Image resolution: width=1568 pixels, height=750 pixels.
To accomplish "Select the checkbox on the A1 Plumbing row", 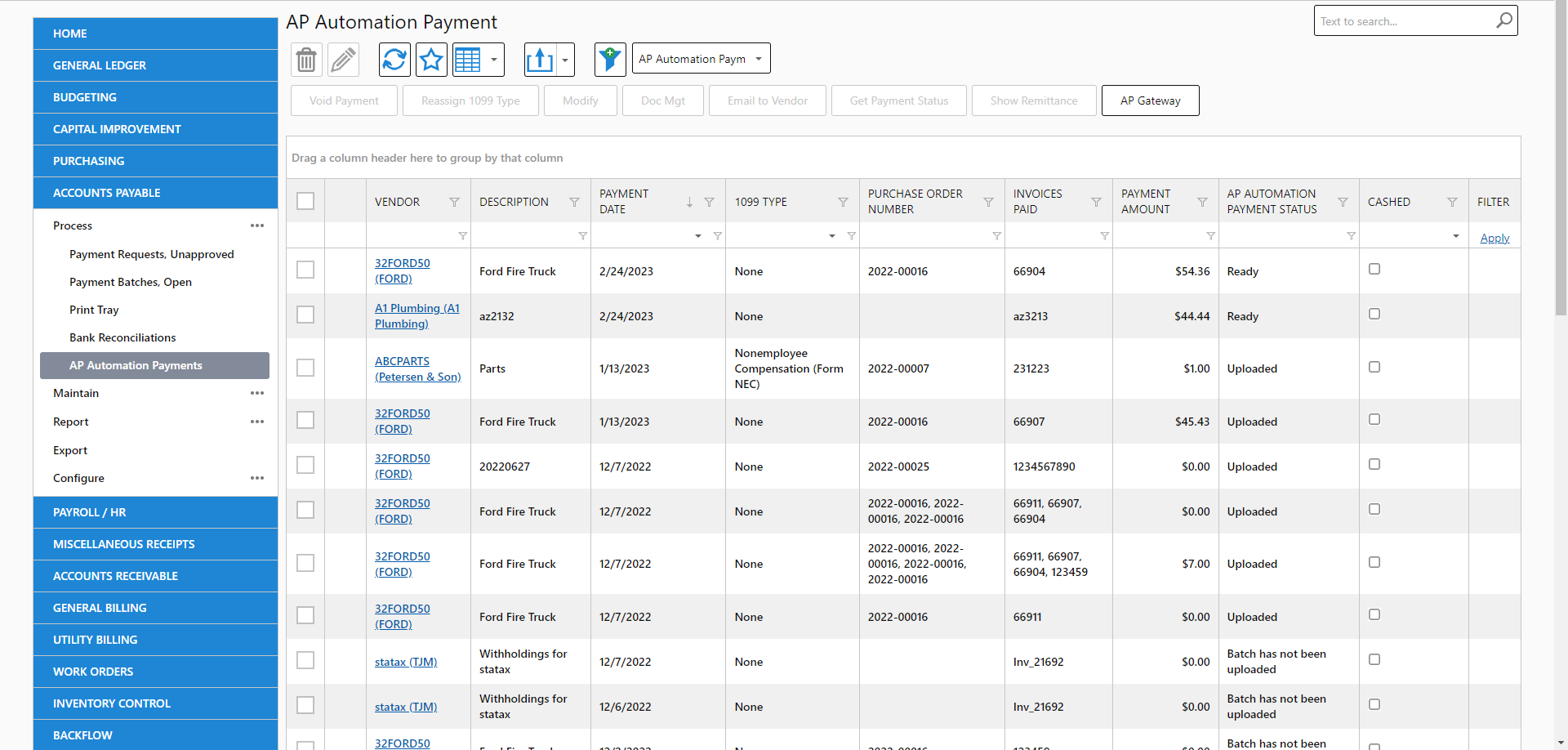I will [x=305, y=315].
